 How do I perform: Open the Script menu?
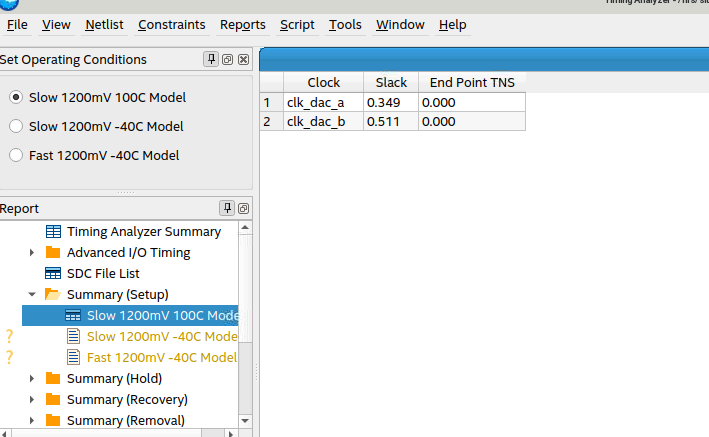tap(297, 24)
